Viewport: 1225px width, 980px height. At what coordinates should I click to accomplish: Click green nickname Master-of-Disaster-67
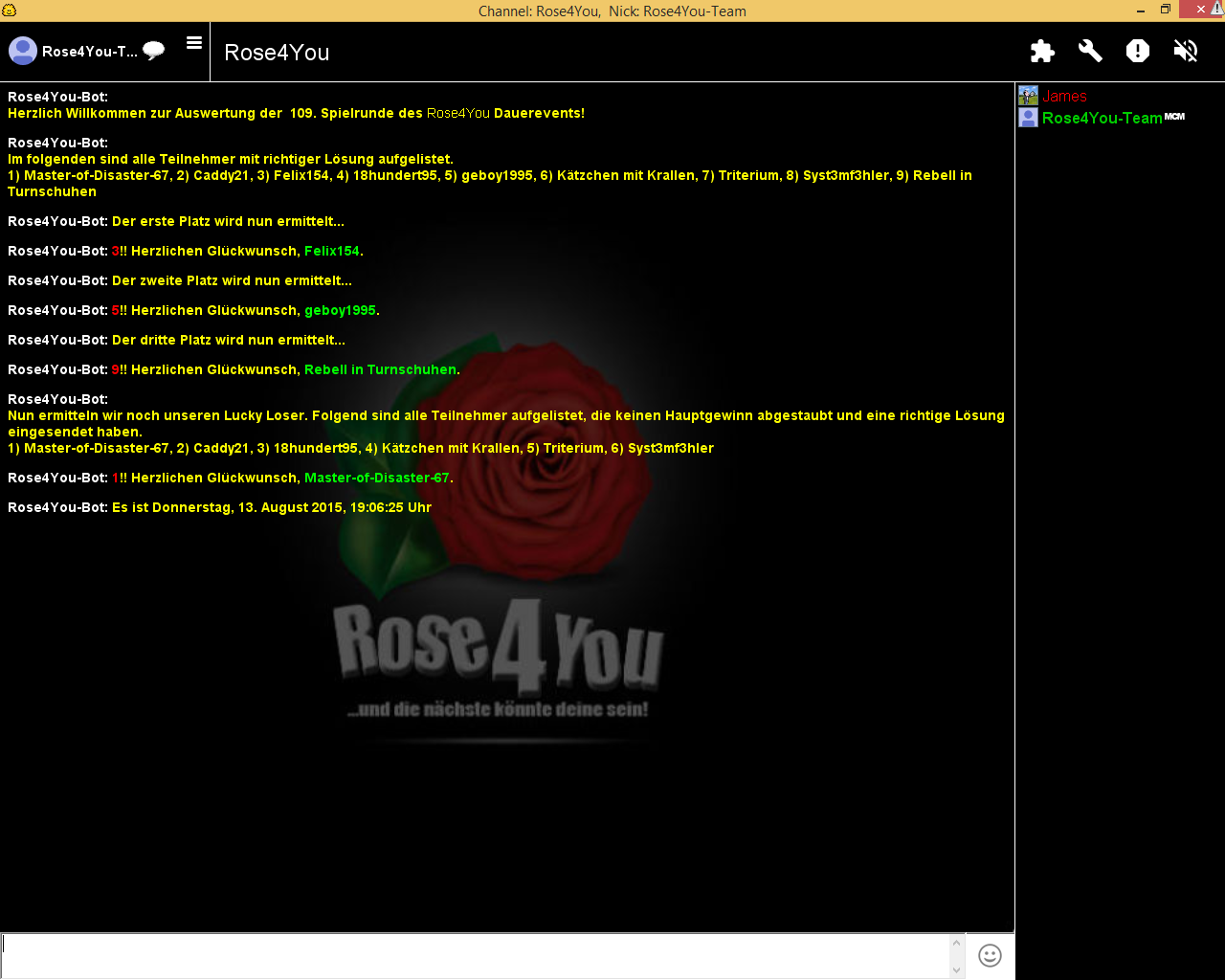click(376, 478)
